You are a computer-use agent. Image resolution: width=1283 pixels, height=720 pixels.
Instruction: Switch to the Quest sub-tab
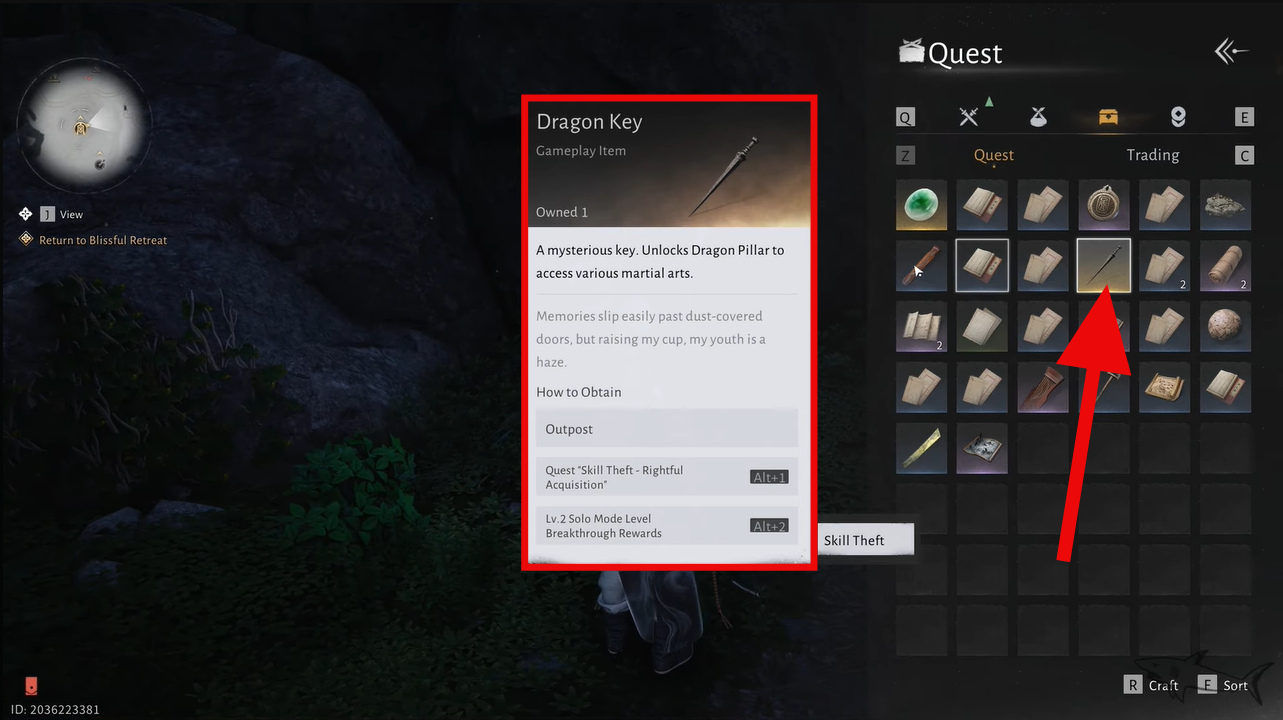tap(993, 155)
